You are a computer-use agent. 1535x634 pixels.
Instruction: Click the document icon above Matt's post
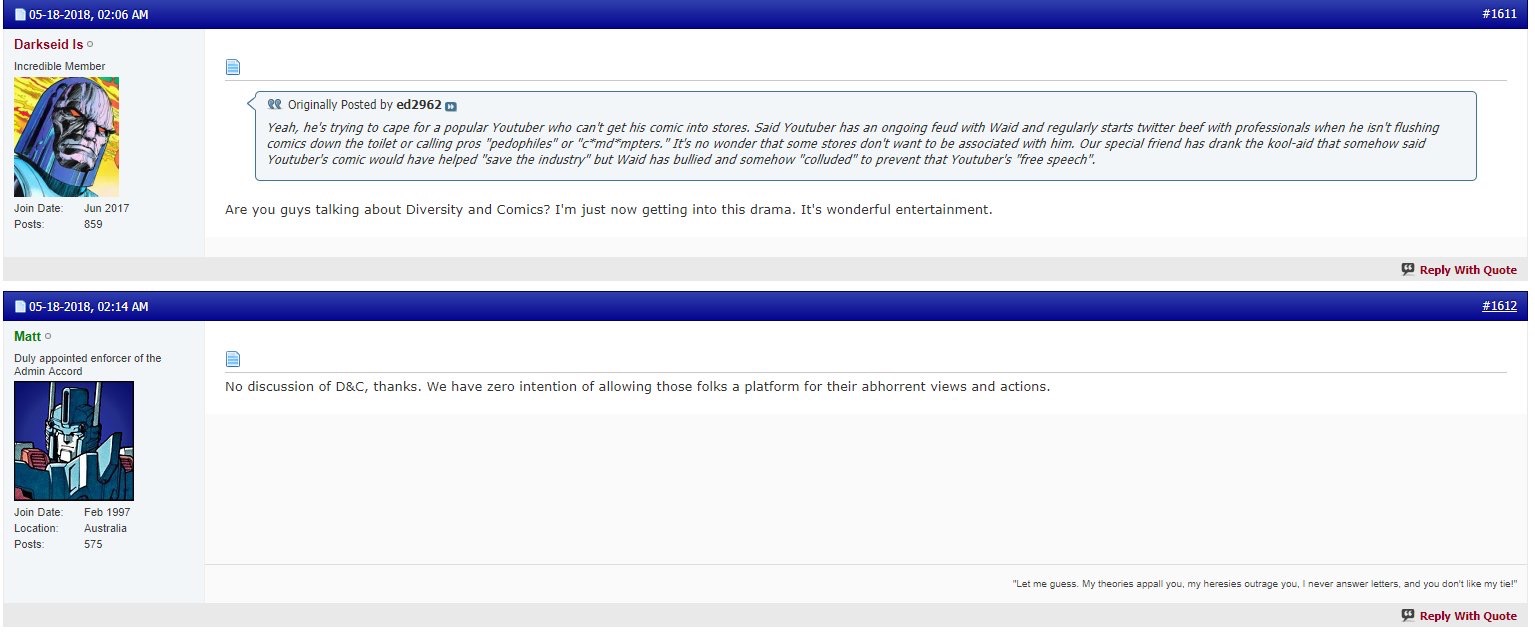233,359
